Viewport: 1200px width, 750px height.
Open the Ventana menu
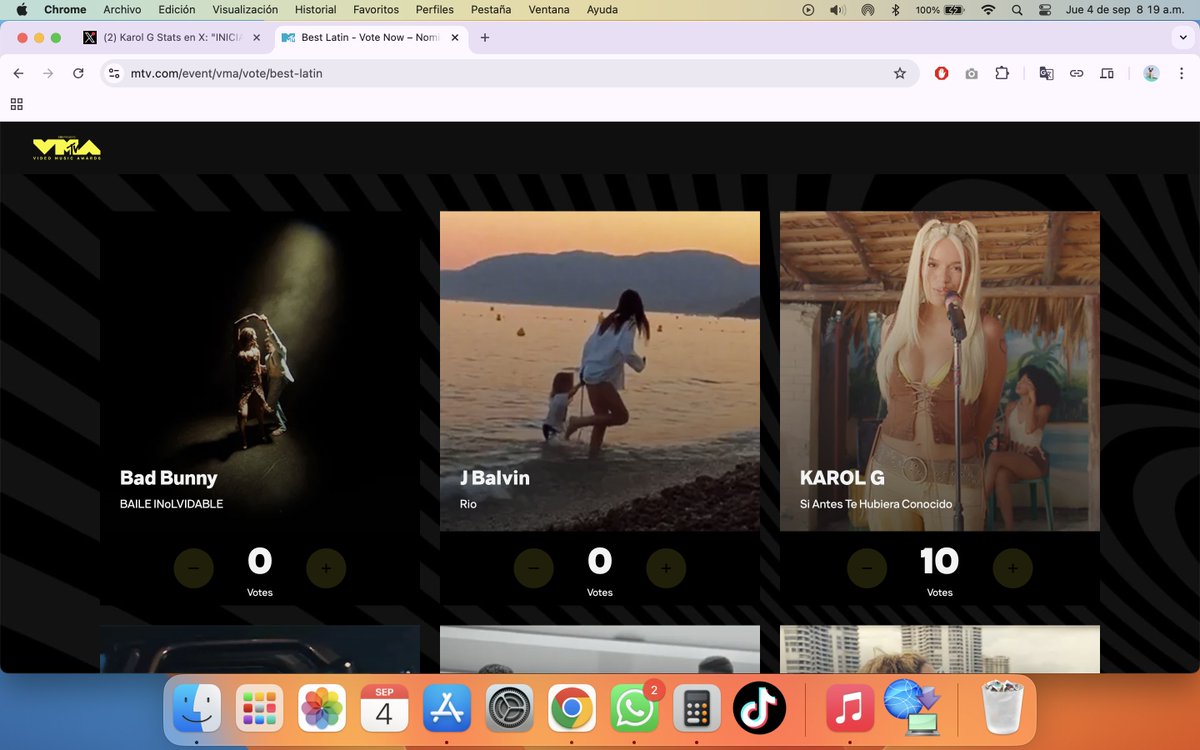point(549,9)
